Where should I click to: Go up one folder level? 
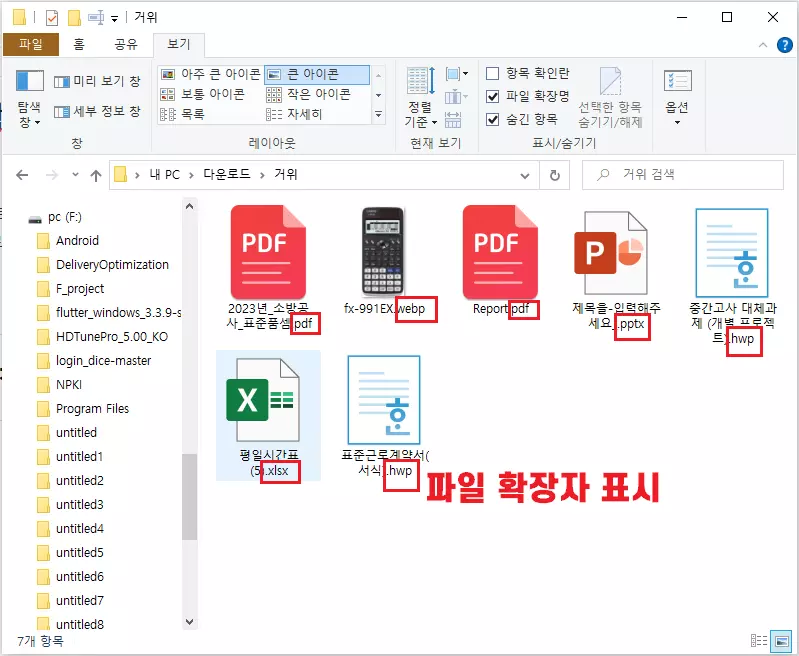coord(96,176)
